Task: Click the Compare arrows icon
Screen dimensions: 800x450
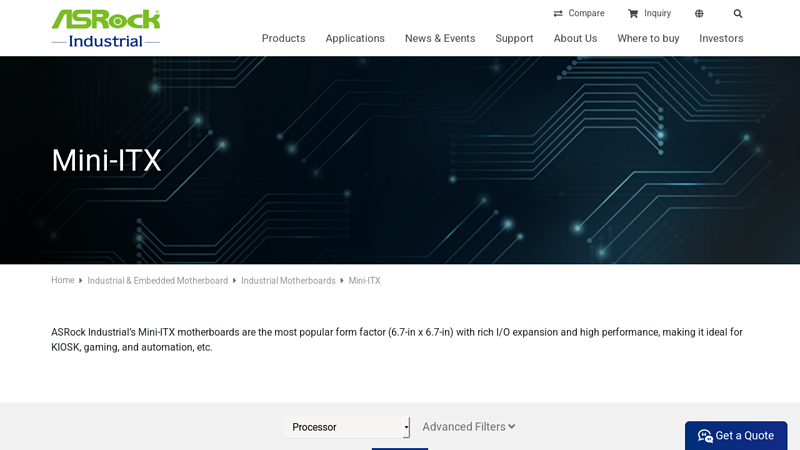Action: pos(558,14)
